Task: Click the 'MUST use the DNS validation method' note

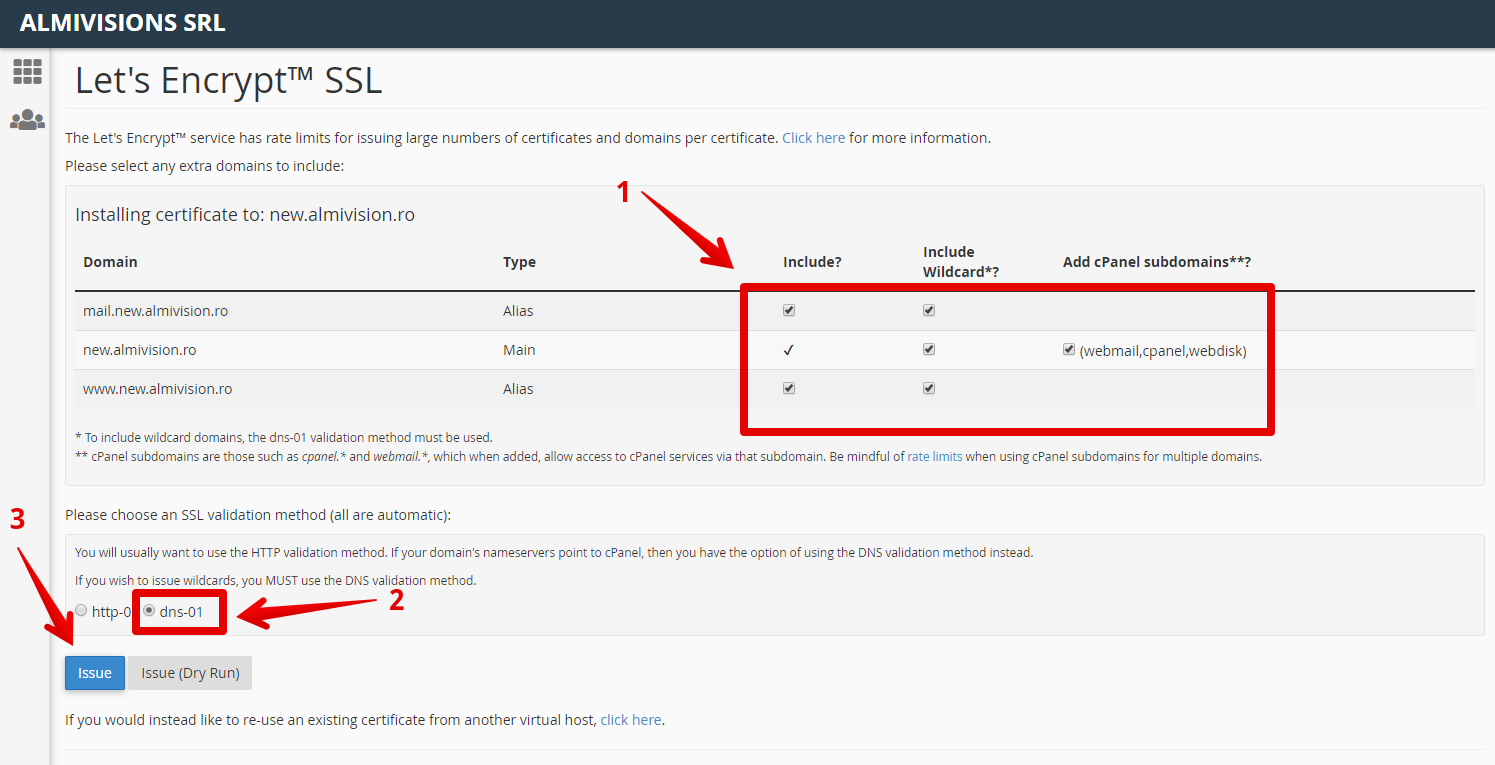Action: click(x=276, y=580)
